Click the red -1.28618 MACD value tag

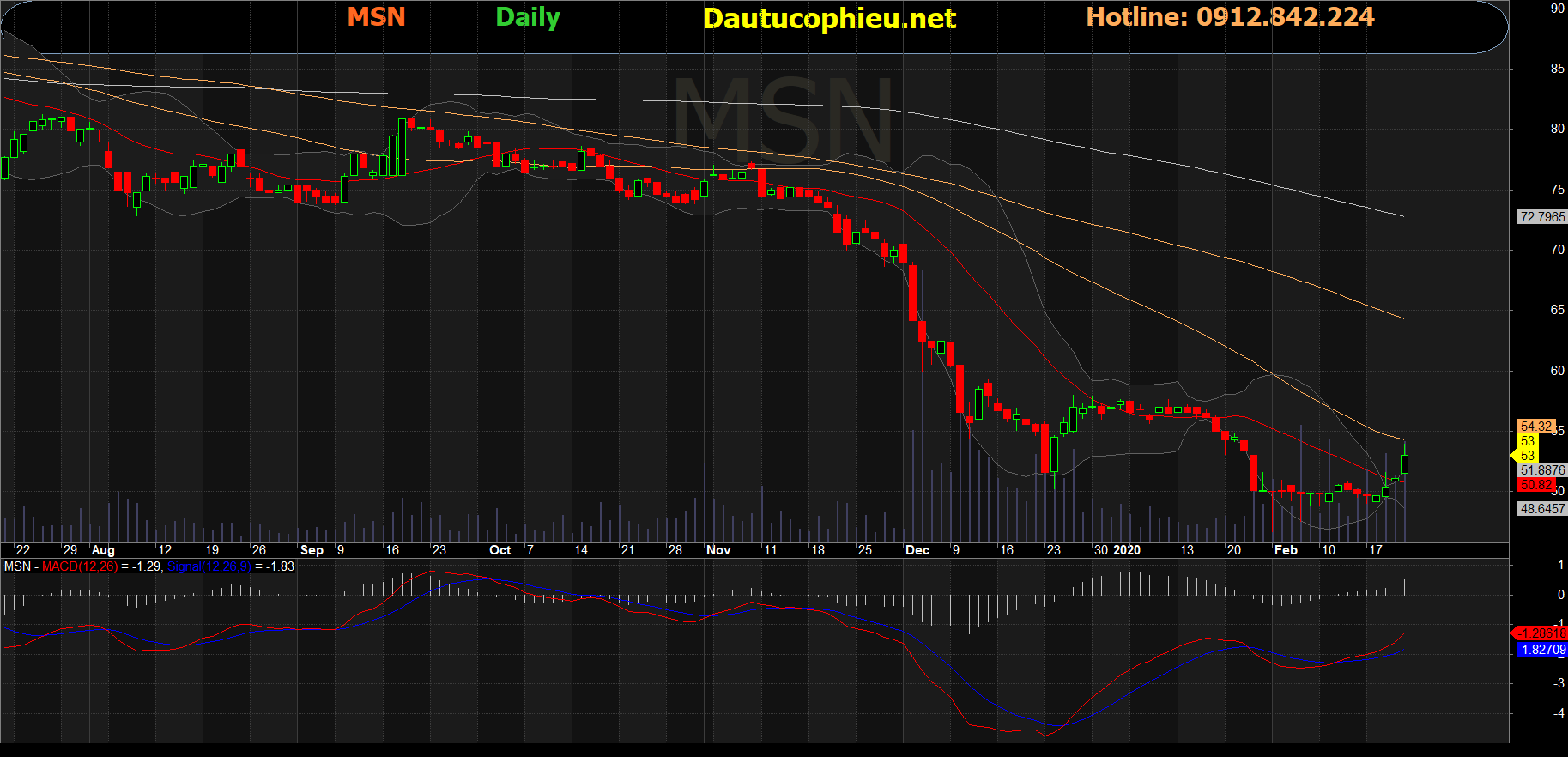tap(1541, 633)
